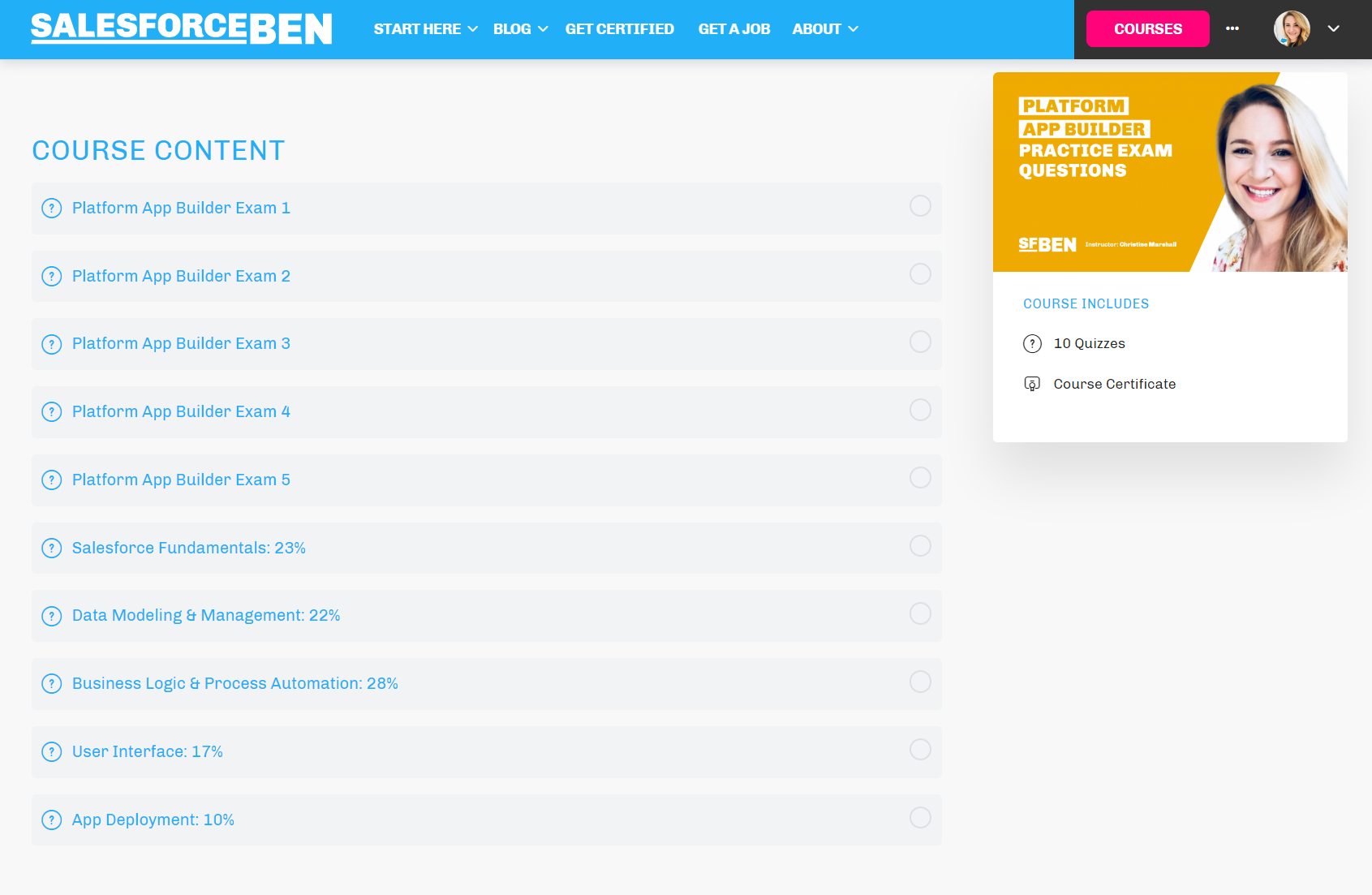Open App Deployment: 10% quiz
Viewport: 1372px width, 895px height.
(x=153, y=820)
